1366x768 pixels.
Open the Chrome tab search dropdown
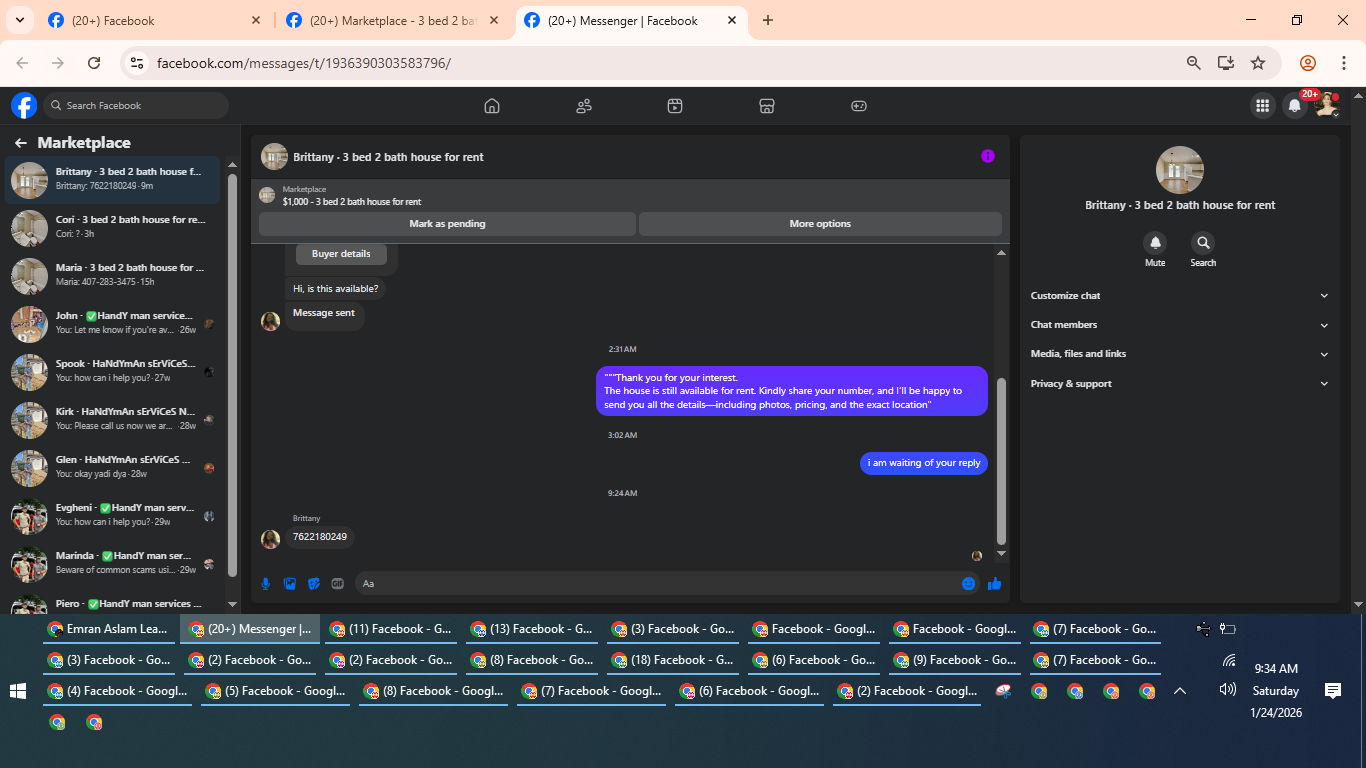click(x=20, y=20)
